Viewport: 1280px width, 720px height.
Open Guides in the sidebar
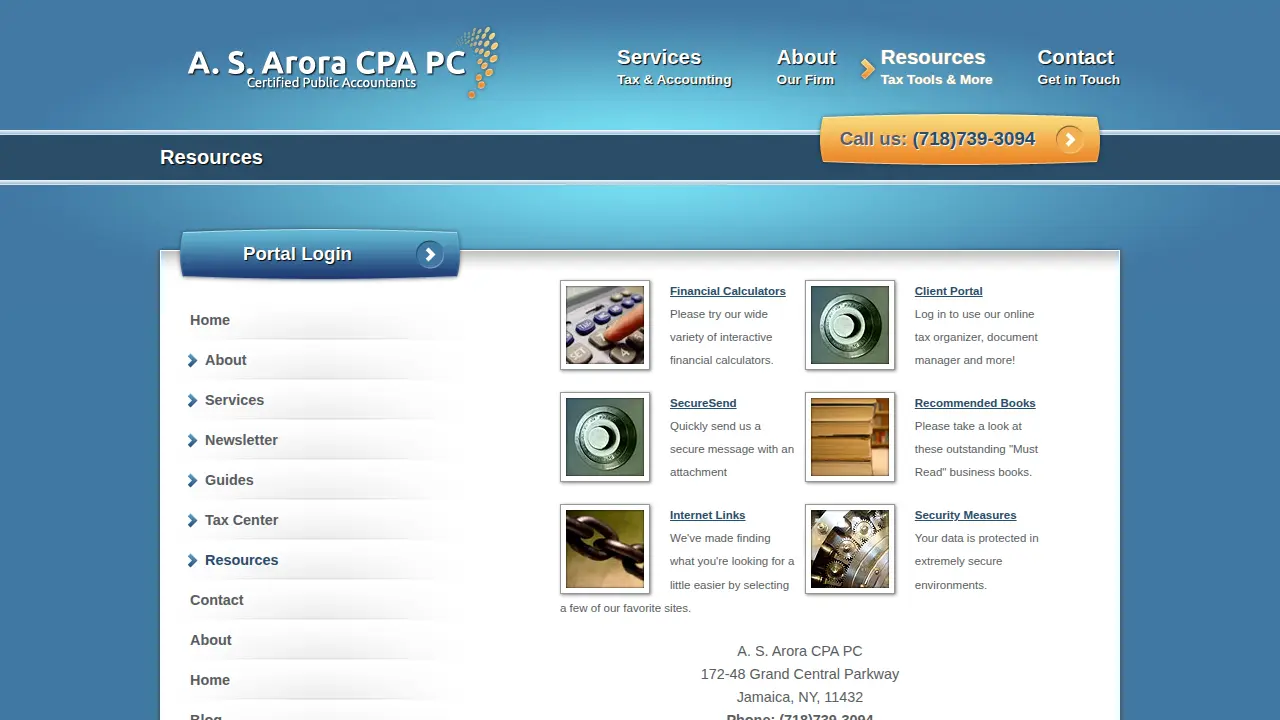tap(229, 480)
